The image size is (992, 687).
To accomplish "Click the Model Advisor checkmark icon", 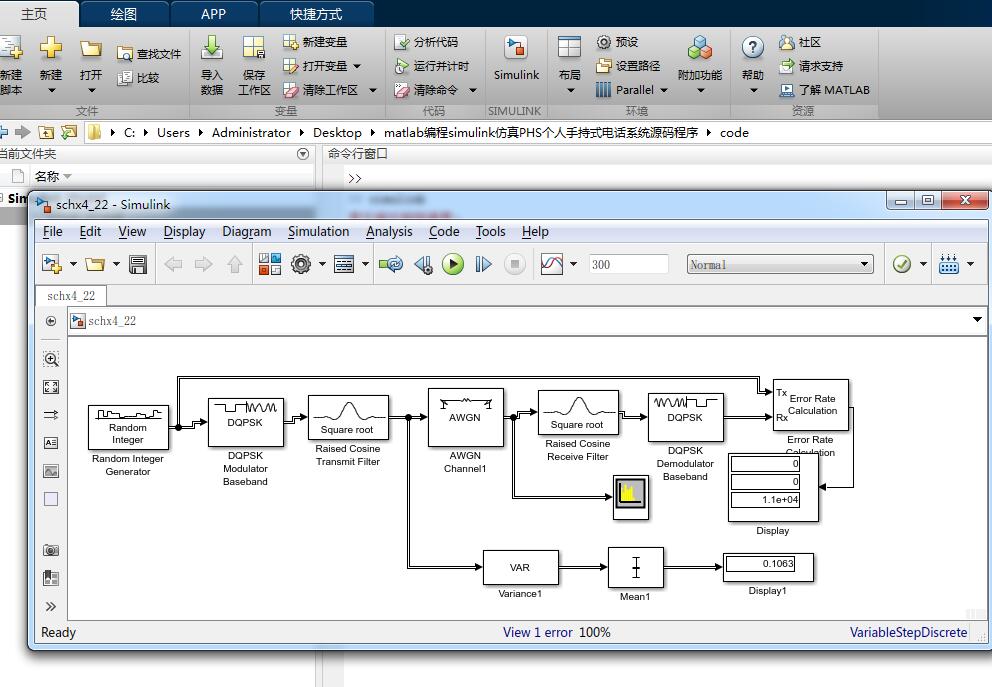I will (x=902, y=264).
